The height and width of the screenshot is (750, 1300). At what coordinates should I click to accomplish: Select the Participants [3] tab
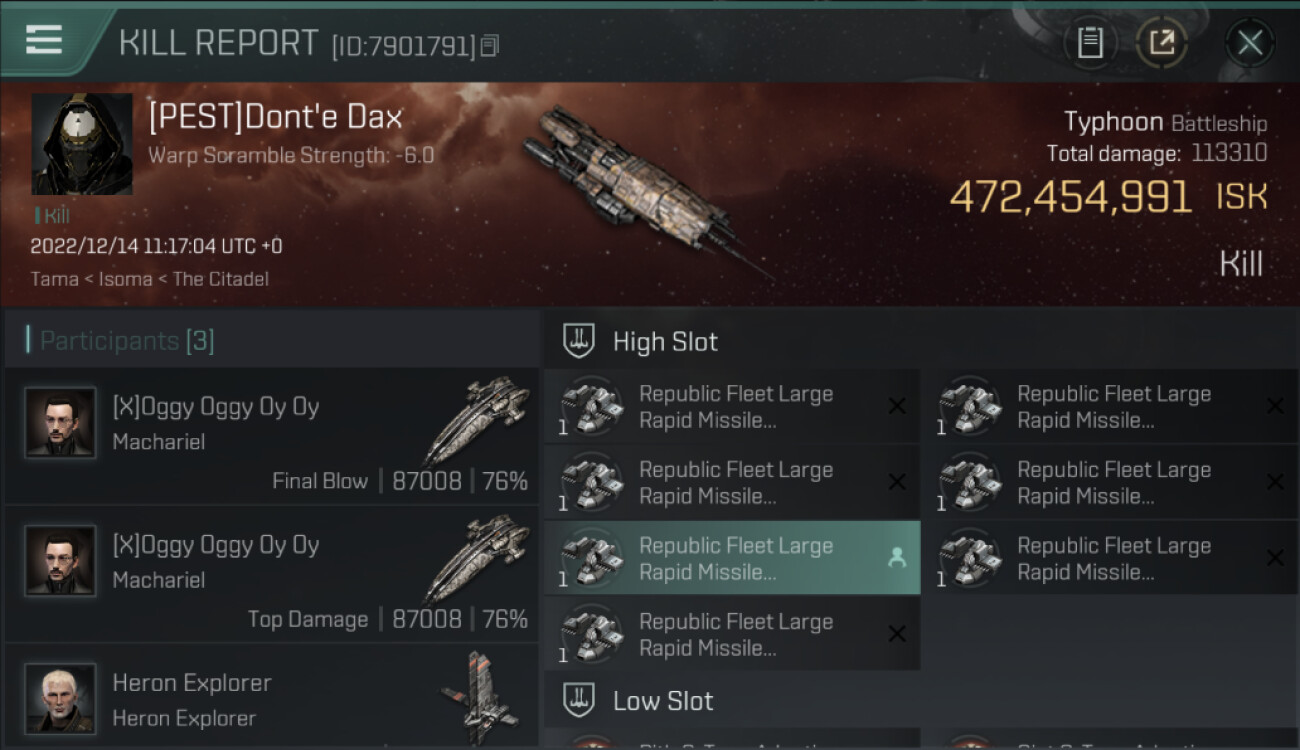pyautogui.click(x=127, y=341)
